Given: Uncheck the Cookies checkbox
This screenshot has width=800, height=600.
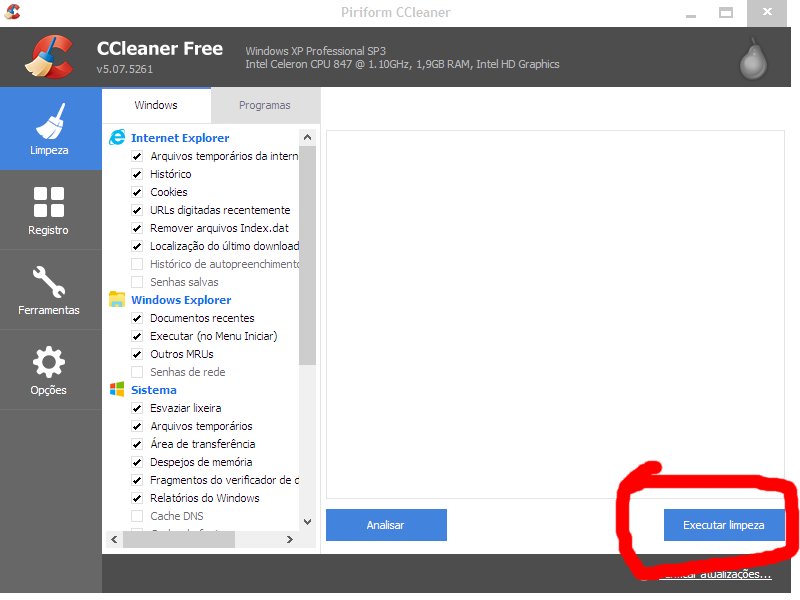Looking at the screenshot, I should click(137, 192).
